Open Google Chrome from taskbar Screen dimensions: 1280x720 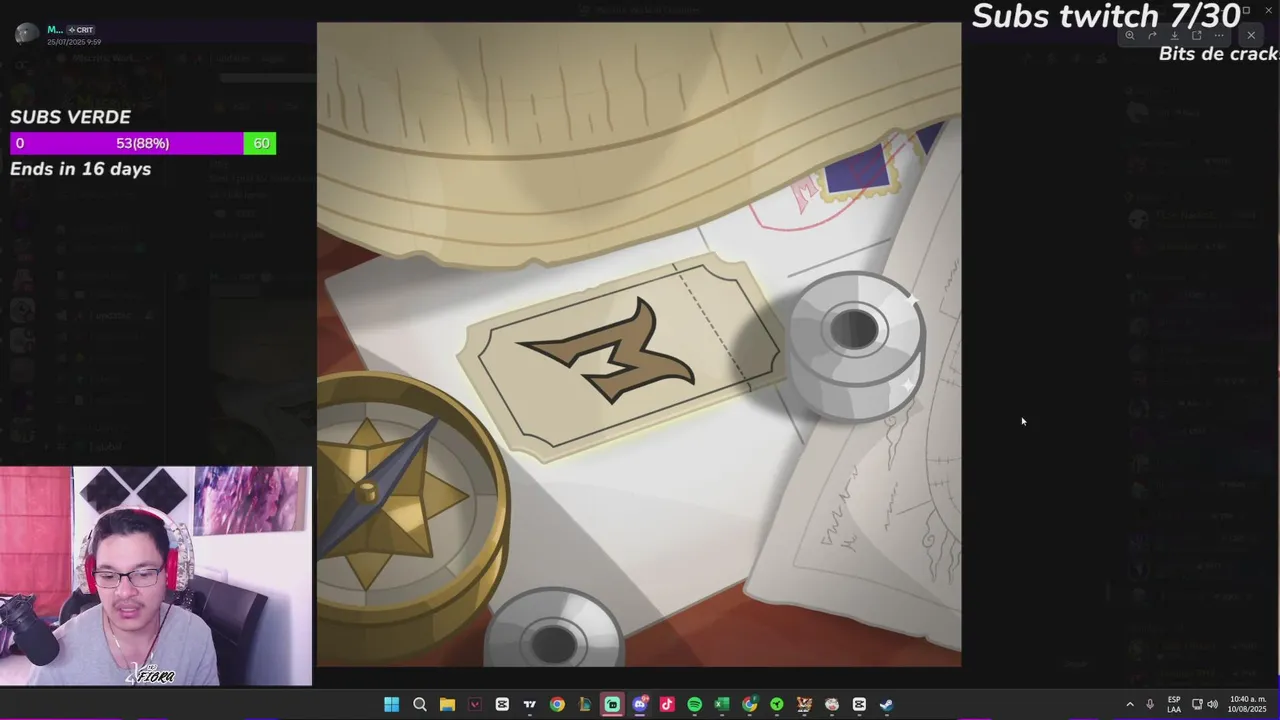[557, 705]
